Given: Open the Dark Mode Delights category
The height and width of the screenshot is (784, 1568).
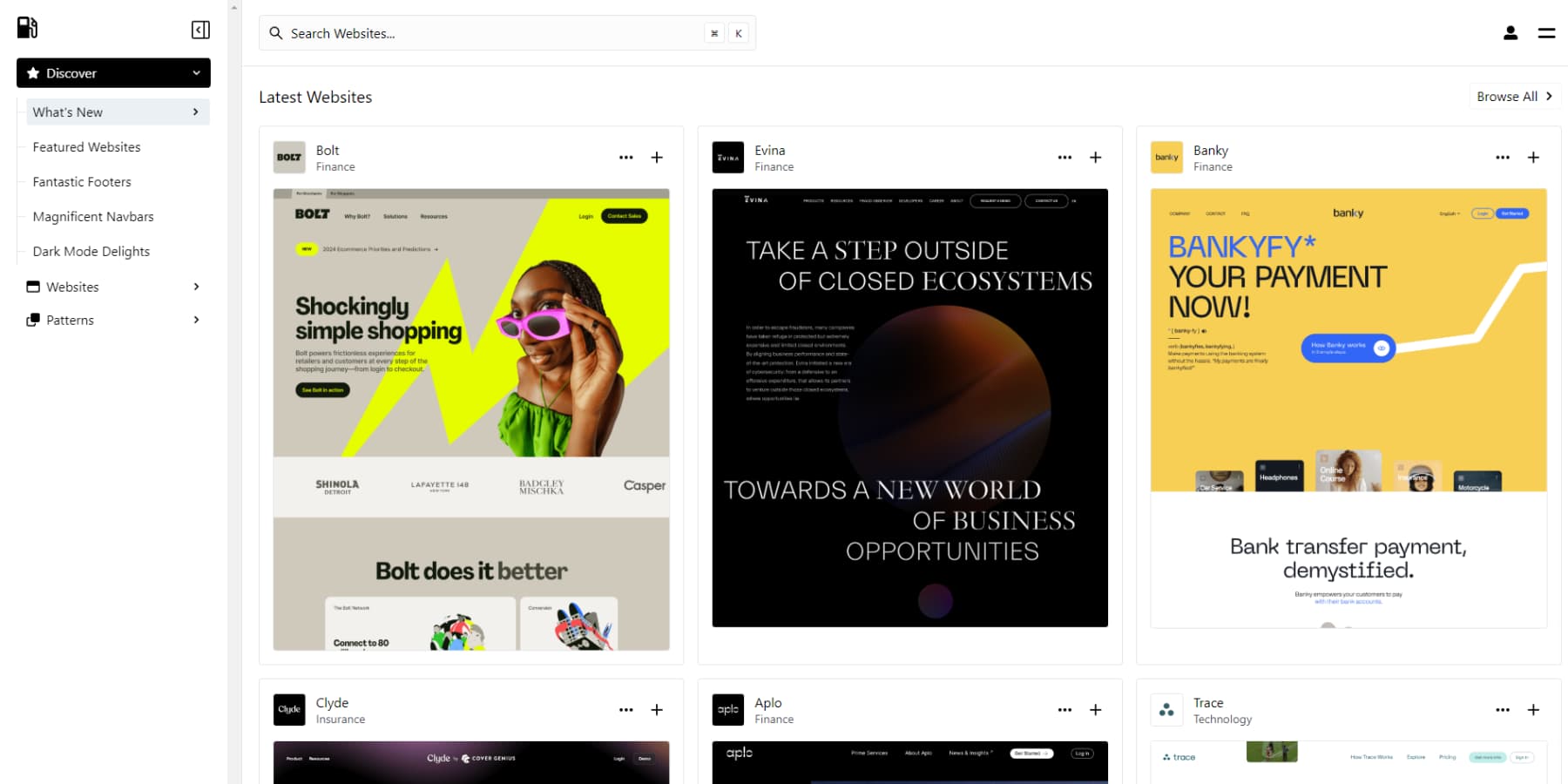Looking at the screenshot, I should point(91,251).
